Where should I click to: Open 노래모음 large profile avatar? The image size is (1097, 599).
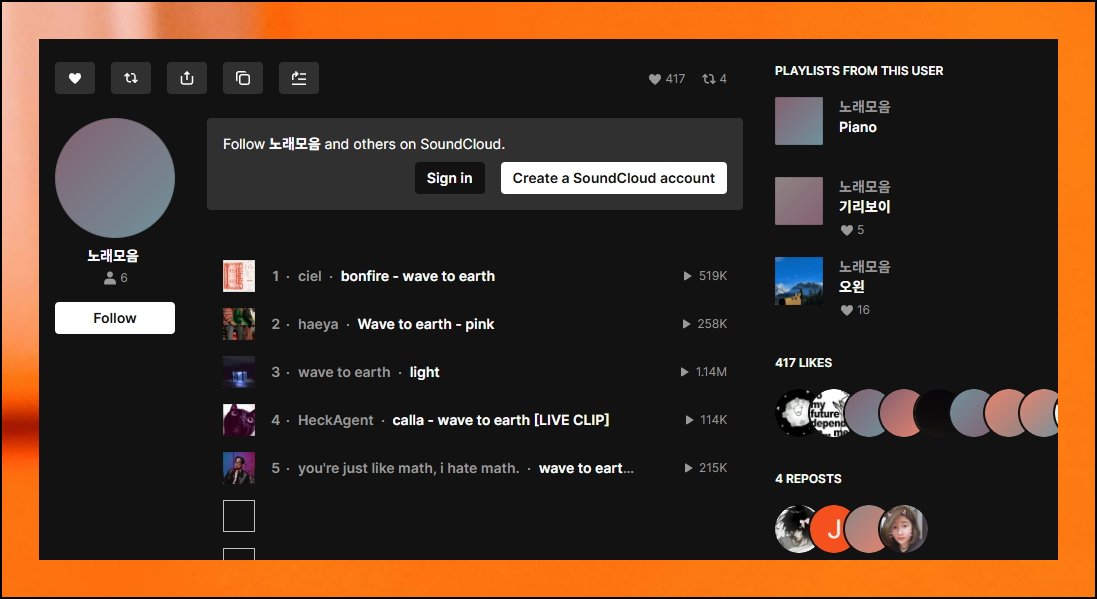pos(115,178)
